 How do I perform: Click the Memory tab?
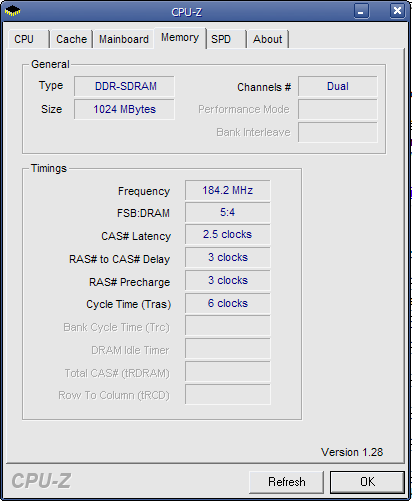click(x=180, y=38)
